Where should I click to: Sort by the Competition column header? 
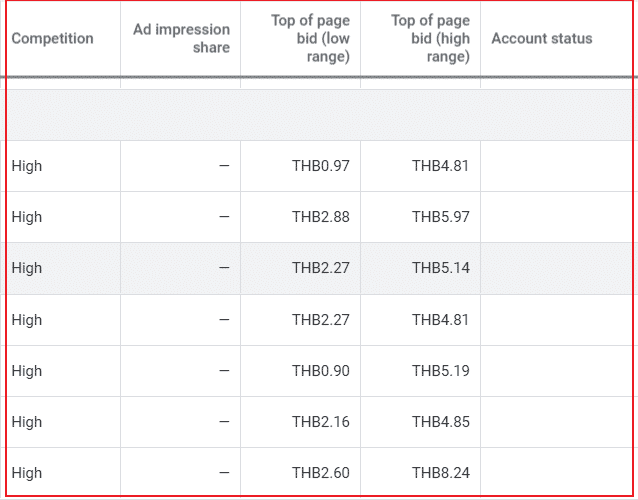52,39
